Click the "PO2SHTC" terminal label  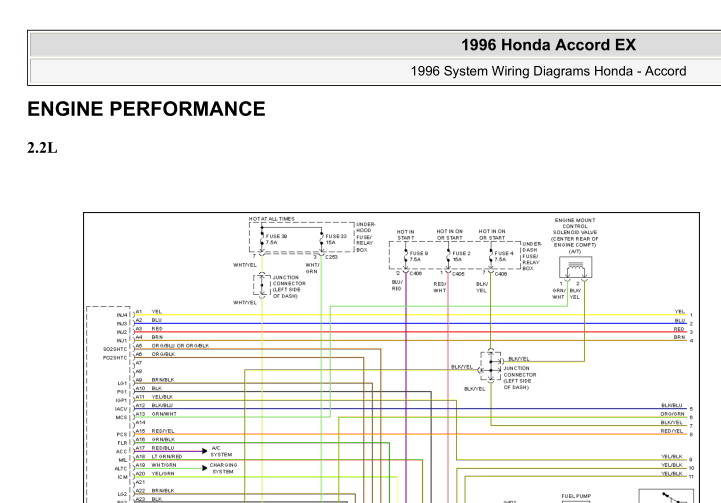pyautogui.click(x=115, y=358)
